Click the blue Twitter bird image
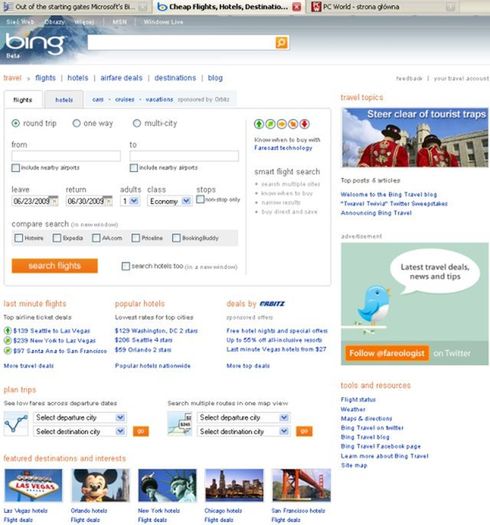The image size is (490, 525). point(374,306)
